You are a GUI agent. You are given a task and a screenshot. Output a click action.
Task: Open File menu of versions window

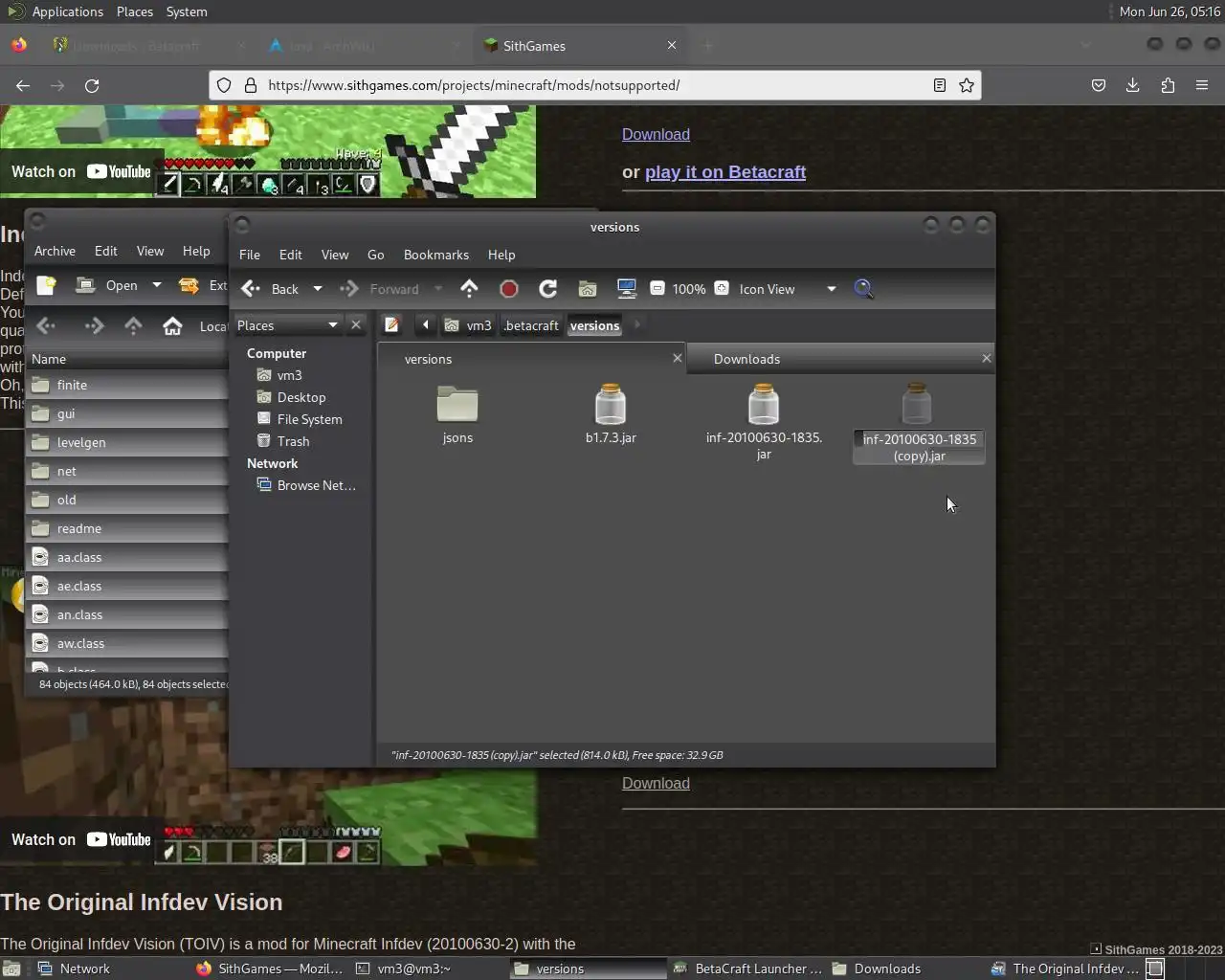pyautogui.click(x=250, y=255)
